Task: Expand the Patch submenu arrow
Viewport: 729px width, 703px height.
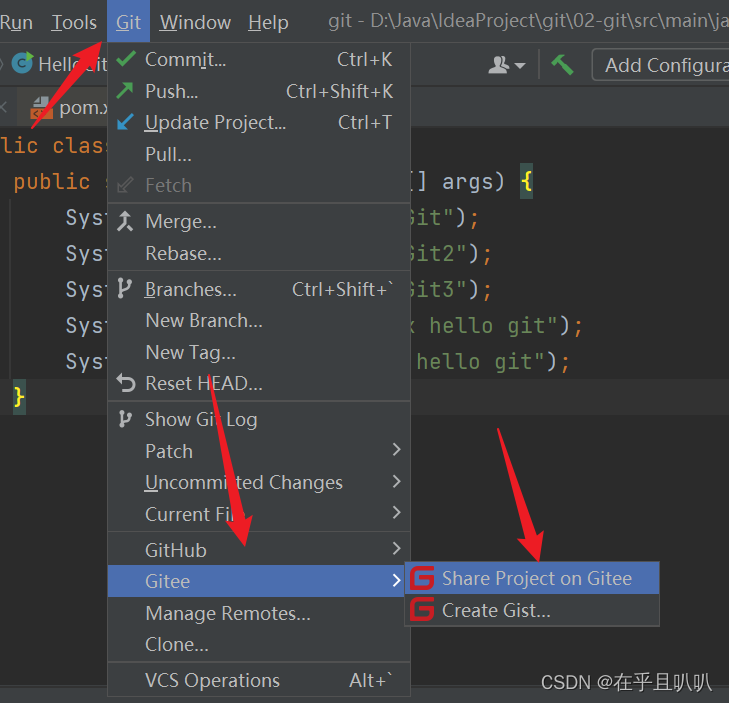Action: point(396,450)
